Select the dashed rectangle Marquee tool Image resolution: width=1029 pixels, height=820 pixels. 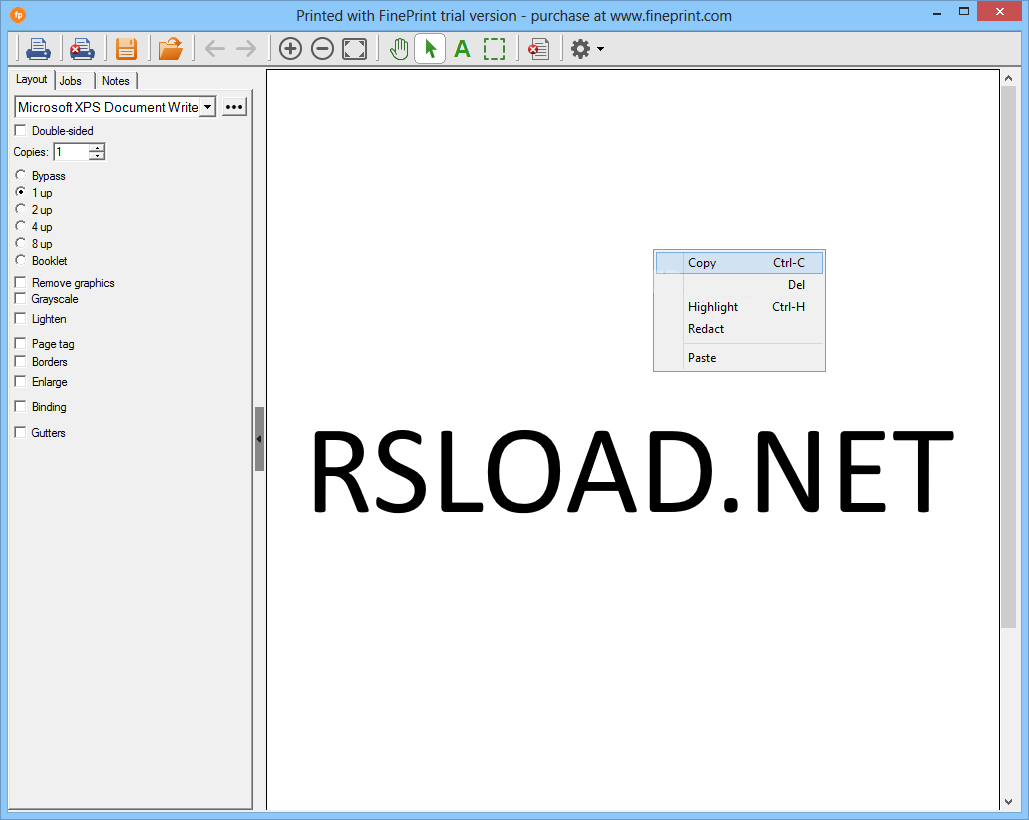click(494, 49)
